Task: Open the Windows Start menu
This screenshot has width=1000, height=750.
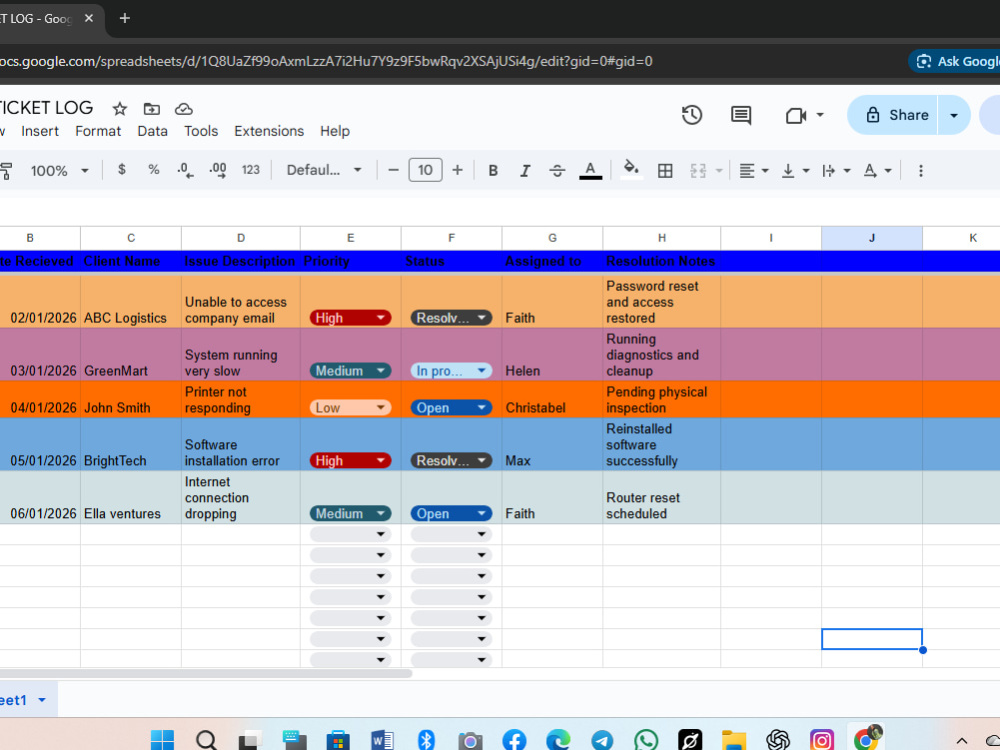Action: tap(162, 740)
